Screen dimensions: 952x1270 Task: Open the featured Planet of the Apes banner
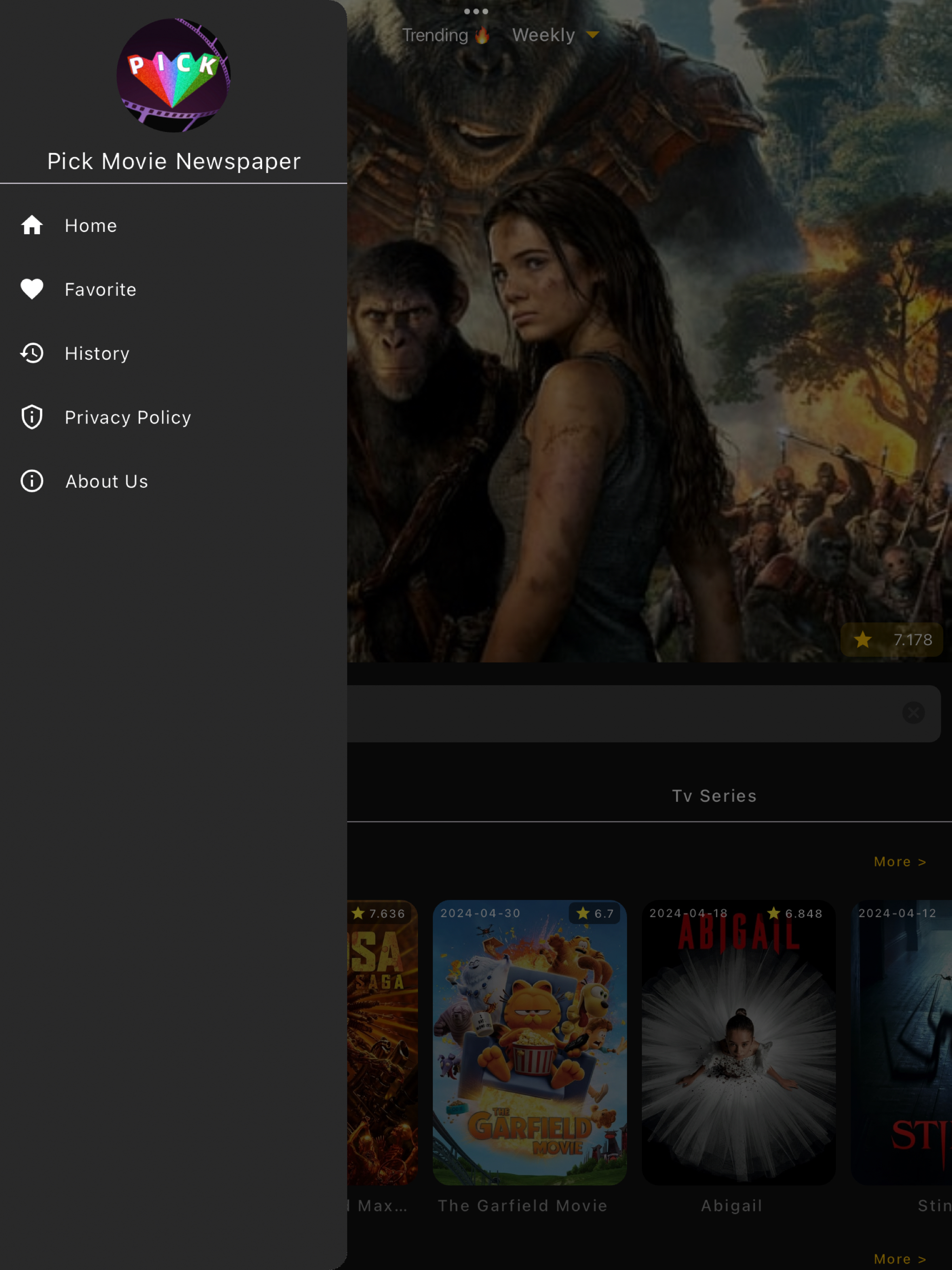649,331
